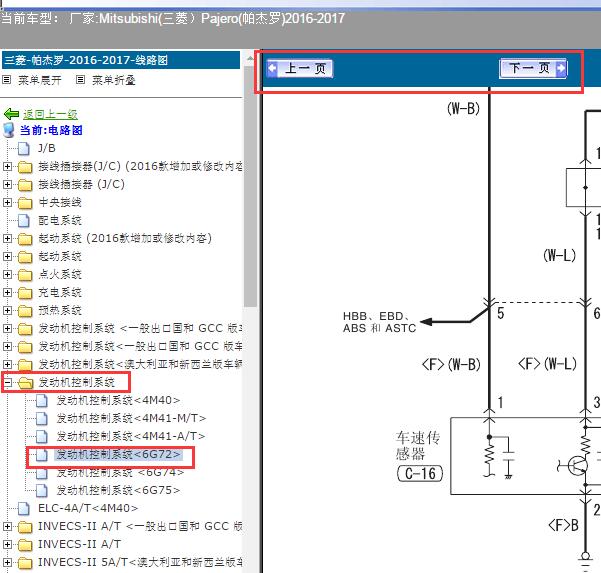This screenshot has width=601, height=573.
Task: Click the J/B document icon
Action: [24, 148]
